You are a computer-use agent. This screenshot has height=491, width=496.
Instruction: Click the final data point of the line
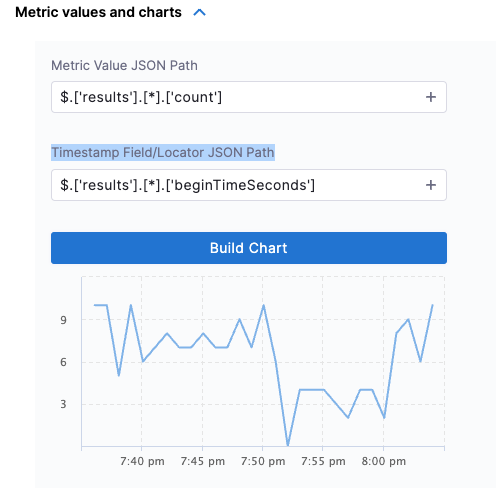[432, 305]
